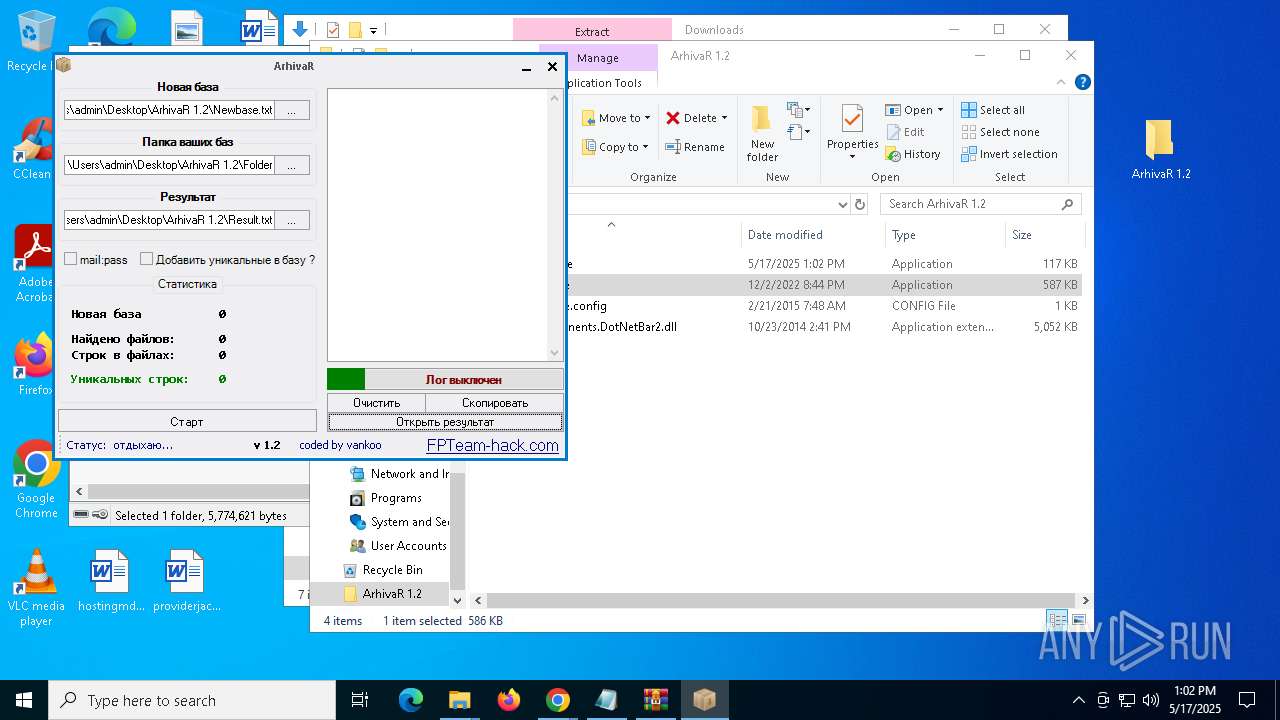Click the Скопировать button
This screenshot has width=1280, height=720.
tap(495, 403)
